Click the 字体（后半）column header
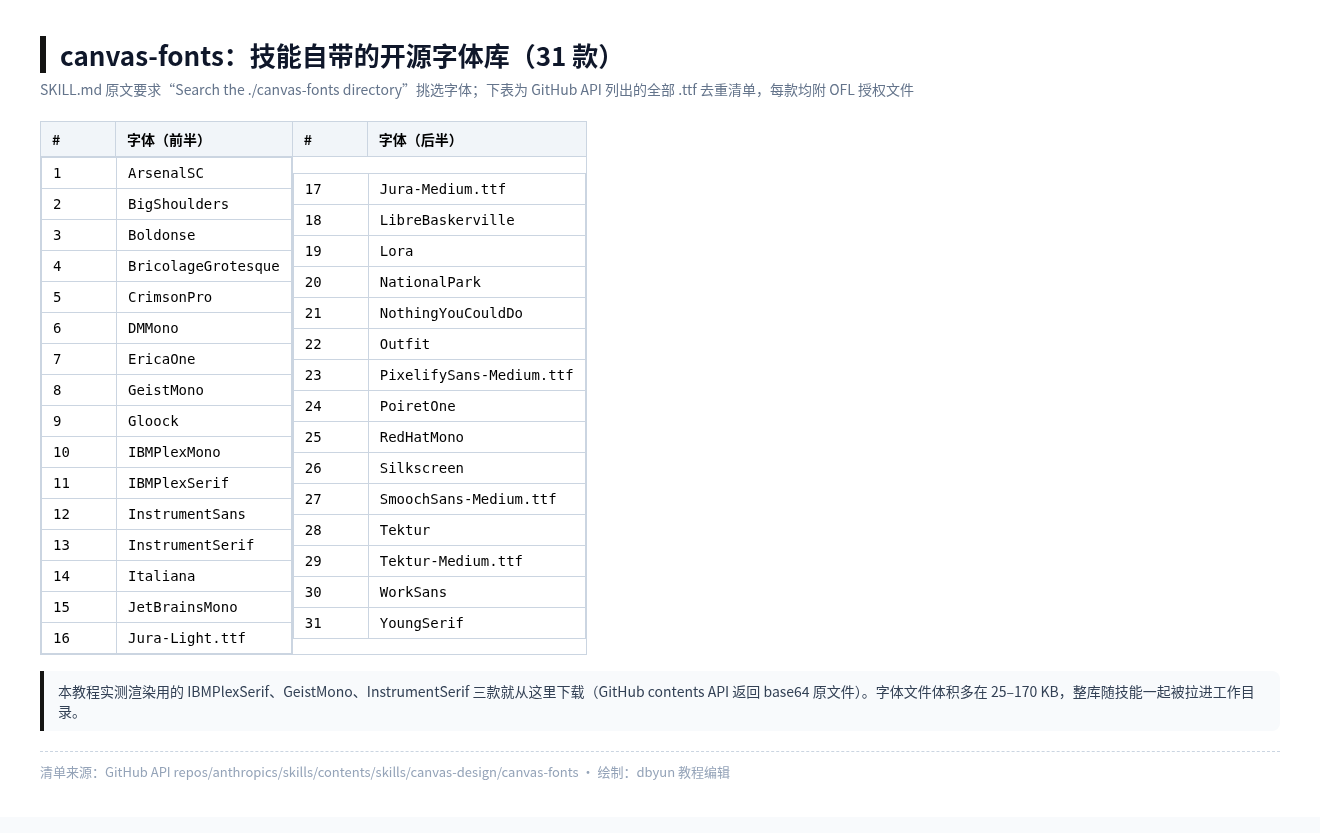The width and height of the screenshot is (1320, 833). click(476, 140)
